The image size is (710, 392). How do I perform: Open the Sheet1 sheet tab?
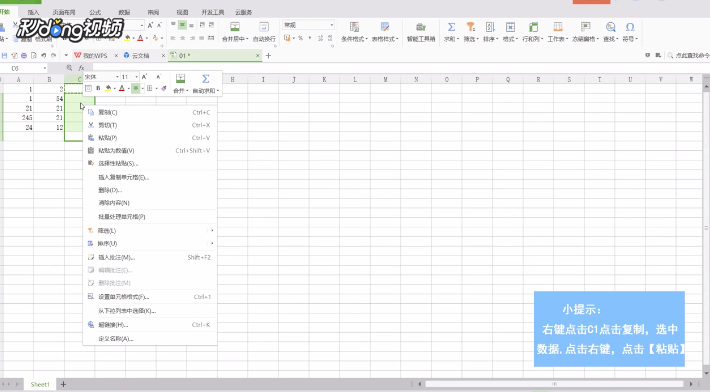pyautogui.click(x=40, y=384)
